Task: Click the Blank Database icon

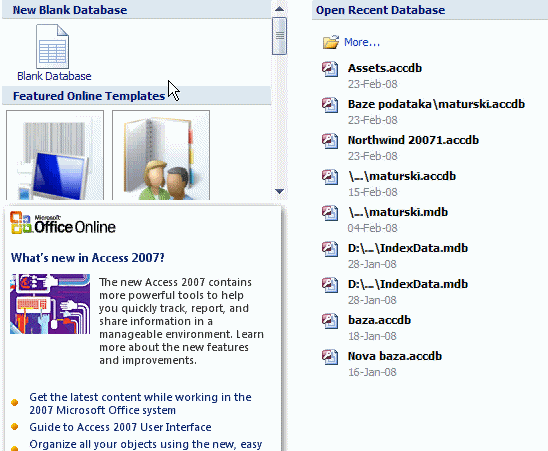Action: [x=52, y=46]
